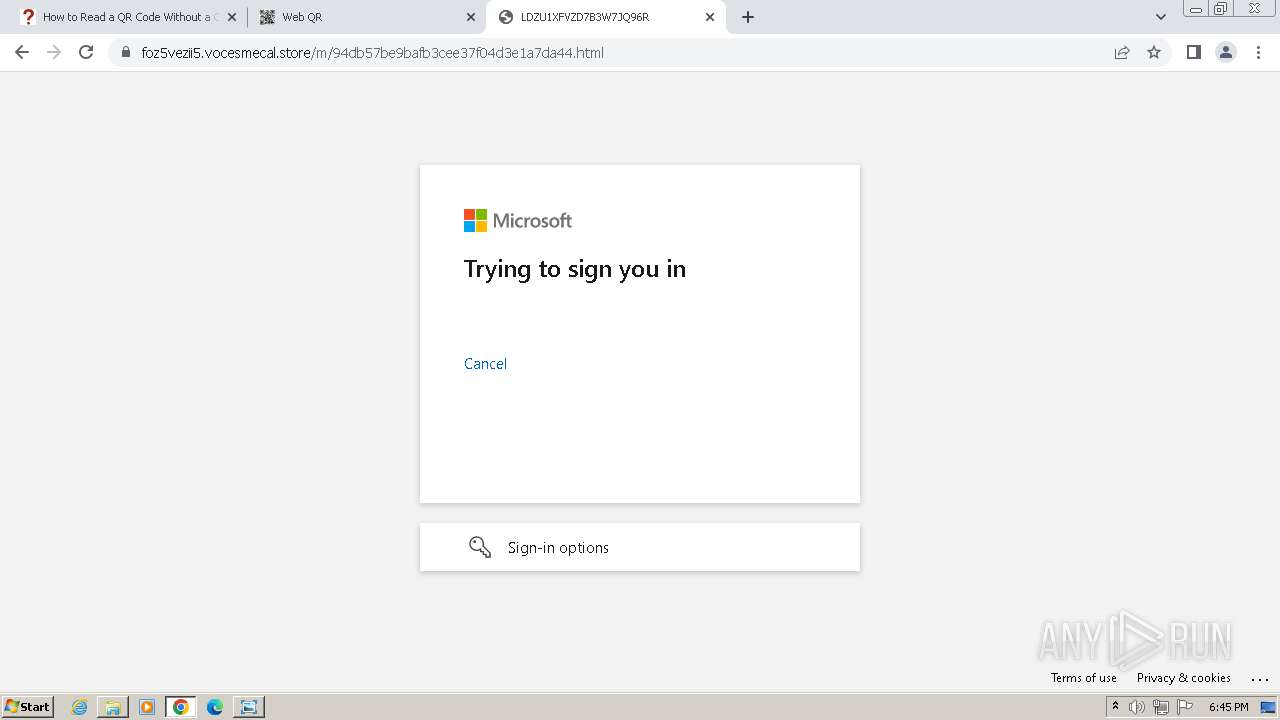
Task: Switch to the Web QR tab
Action: (367, 17)
